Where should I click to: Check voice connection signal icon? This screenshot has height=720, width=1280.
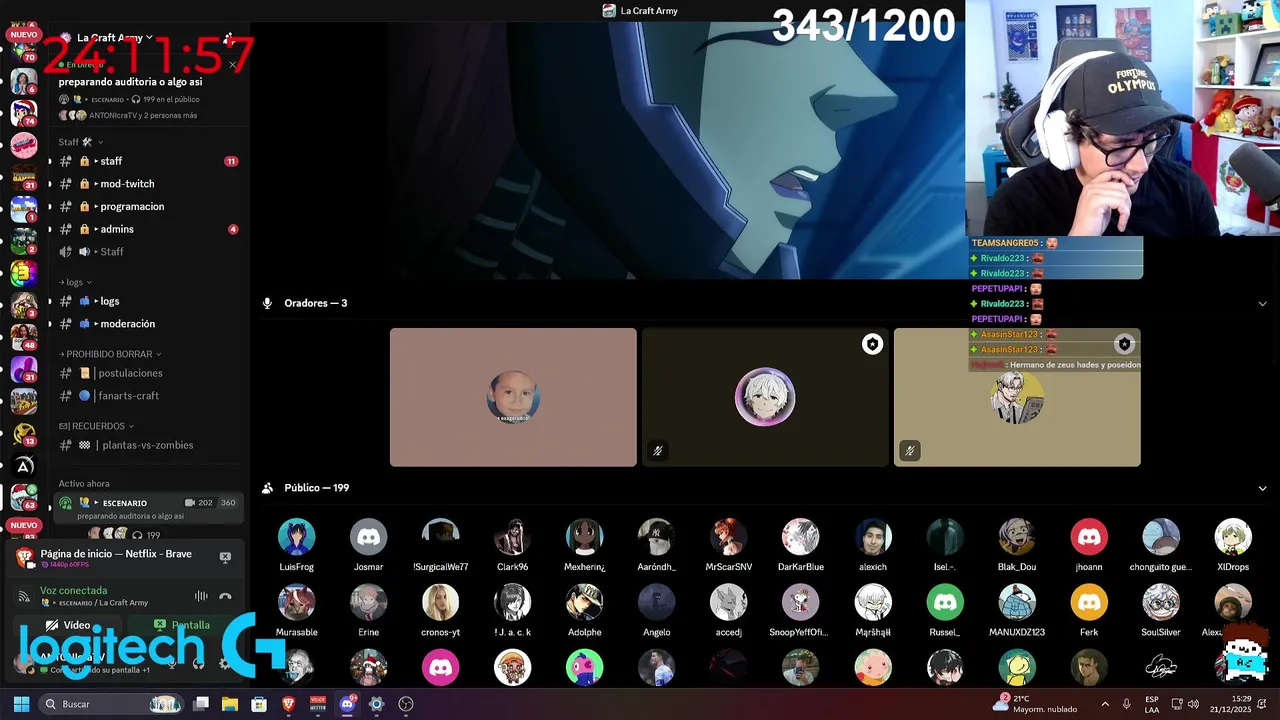[x=24, y=596]
